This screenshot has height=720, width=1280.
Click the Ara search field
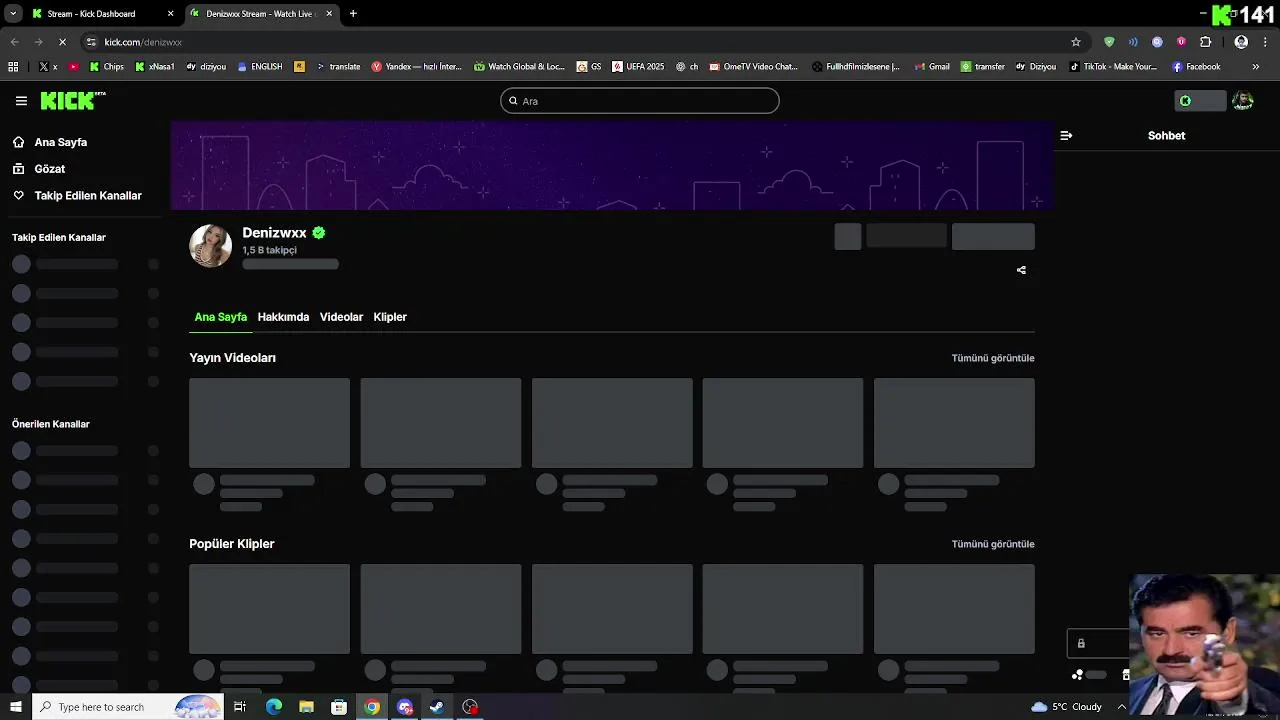click(x=640, y=101)
